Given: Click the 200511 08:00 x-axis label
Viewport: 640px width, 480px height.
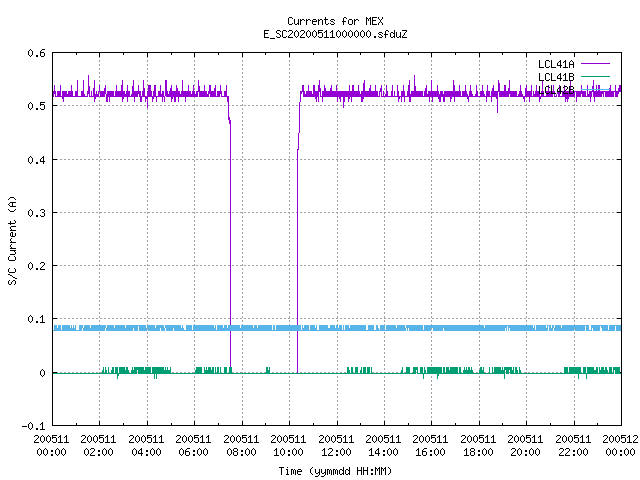Looking at the screenshot, I should pyautogui.click(x=241, y=445).
